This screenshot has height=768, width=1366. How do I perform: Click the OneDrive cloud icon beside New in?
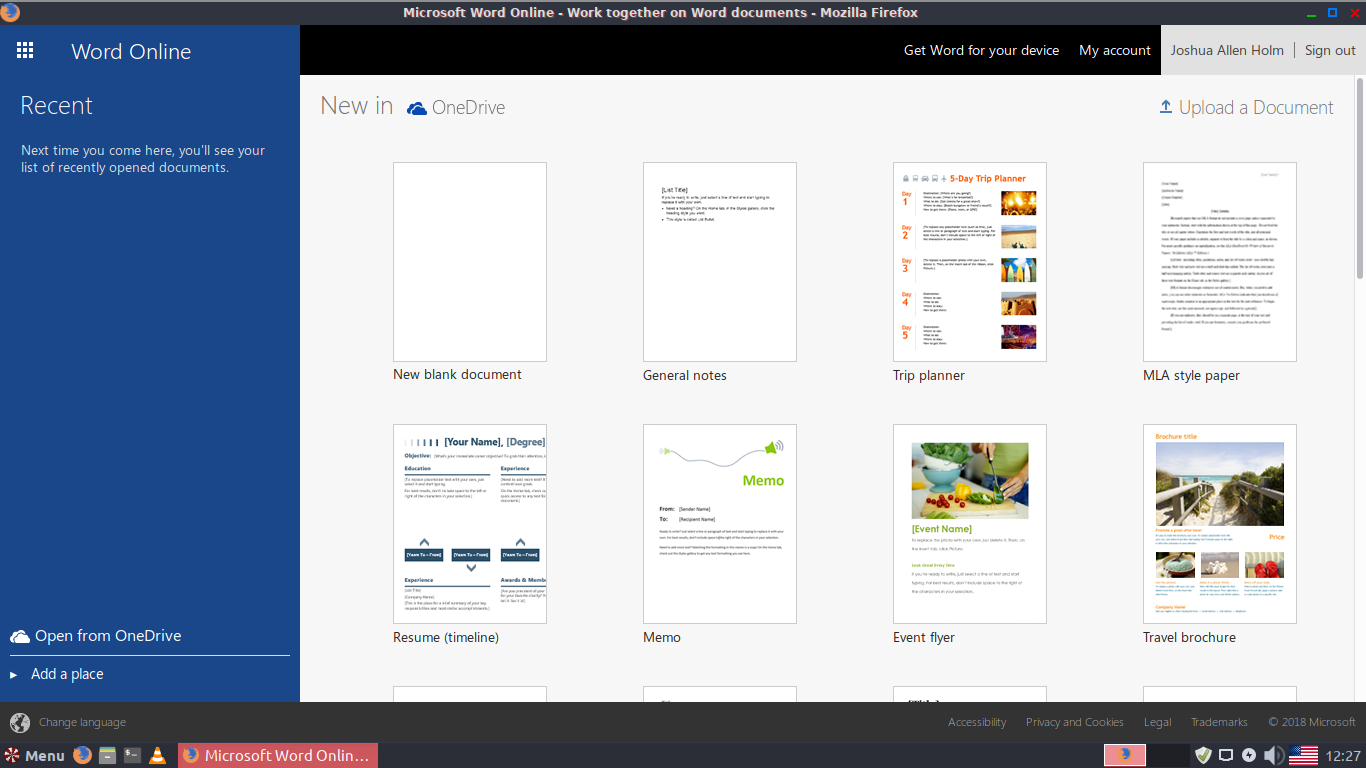[x=417, y=108]
